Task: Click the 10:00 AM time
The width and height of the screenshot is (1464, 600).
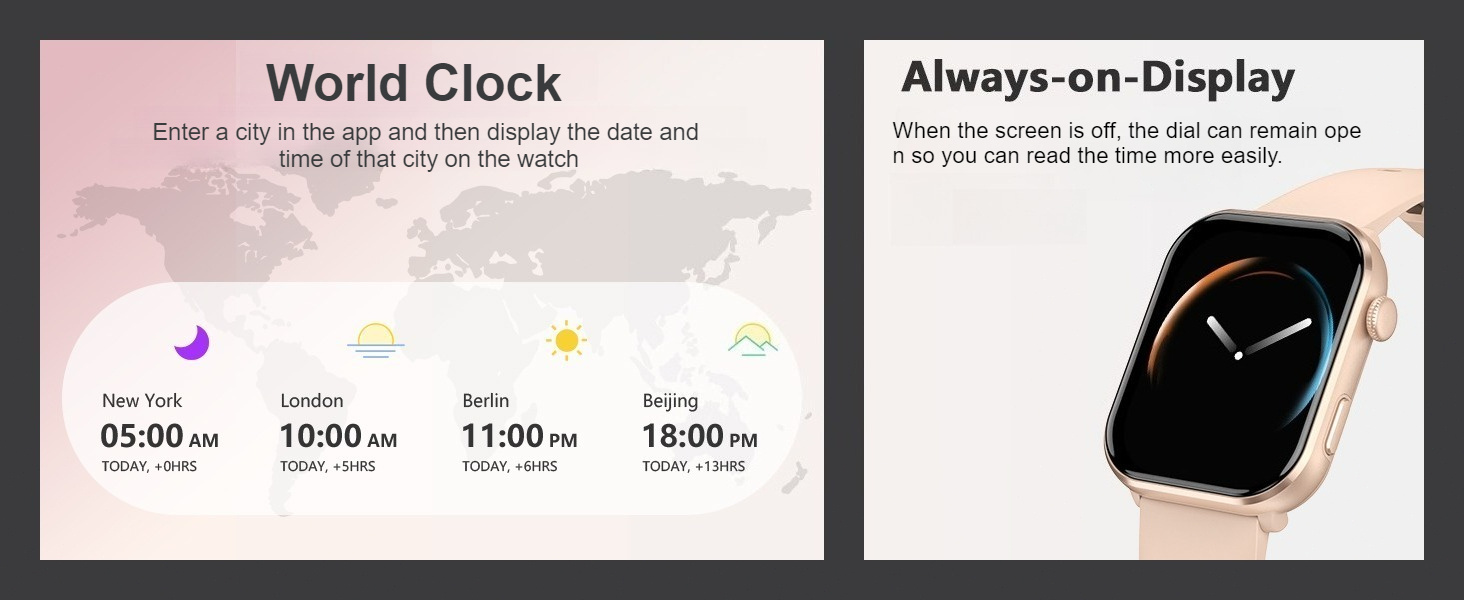Action: pyautogui.click(x=338, y=437)
